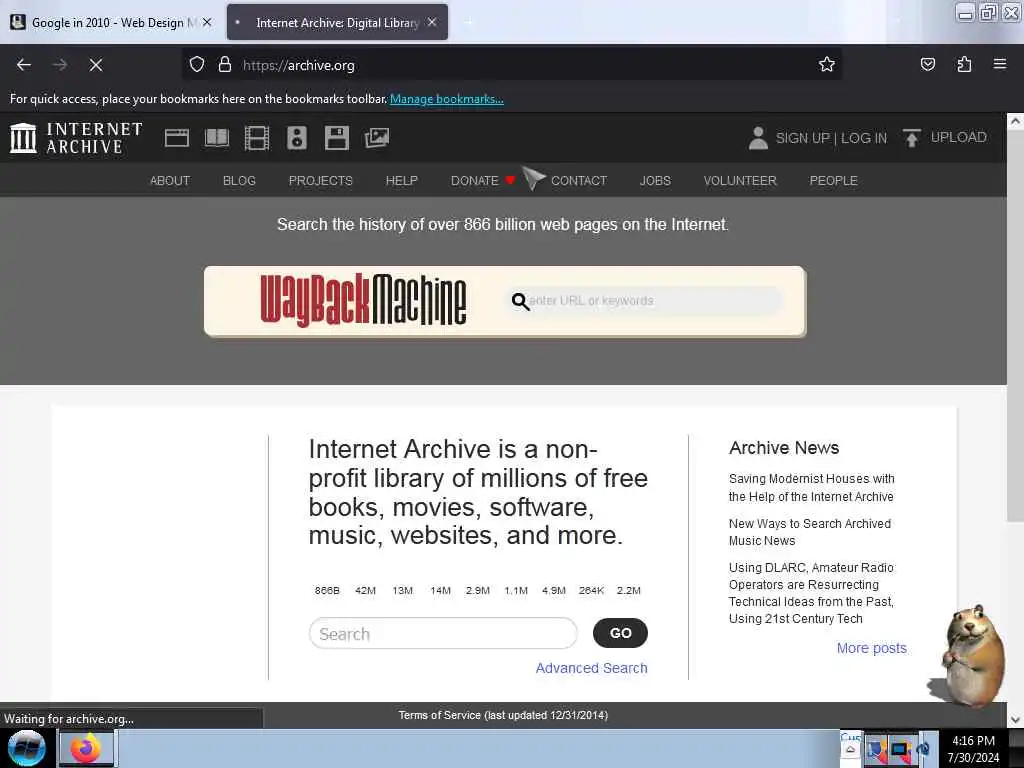
Task: Click the 42M texts count
Action: coord(365,590)
